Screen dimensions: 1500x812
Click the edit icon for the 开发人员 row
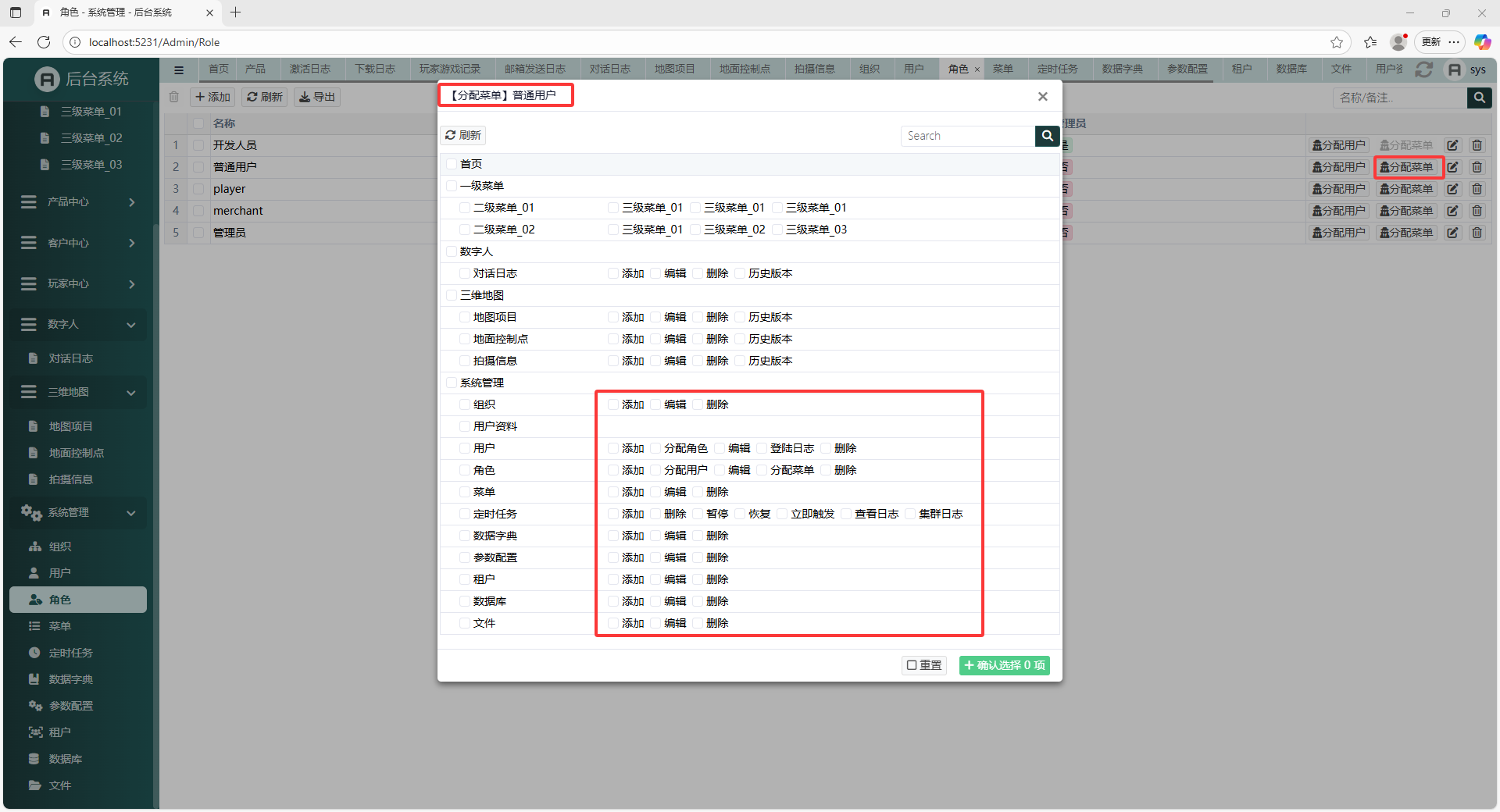(1452, 145)
